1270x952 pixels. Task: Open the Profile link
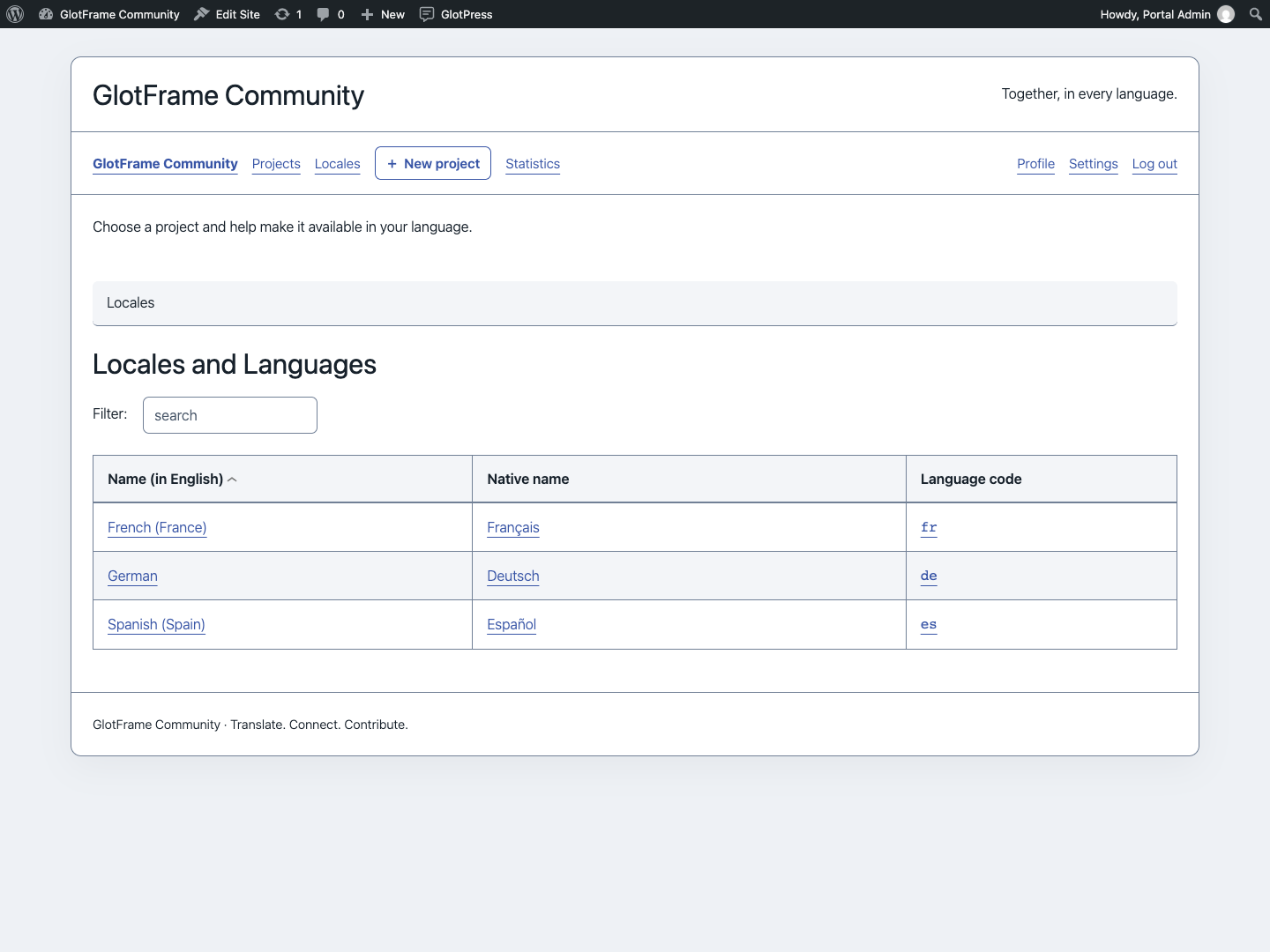pos(1035,164)
